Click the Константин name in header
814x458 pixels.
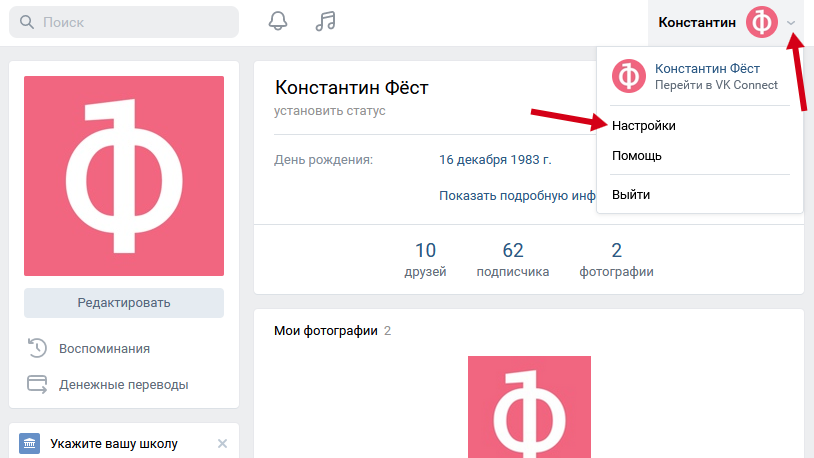pyautogui.click(x=697, y=22)
